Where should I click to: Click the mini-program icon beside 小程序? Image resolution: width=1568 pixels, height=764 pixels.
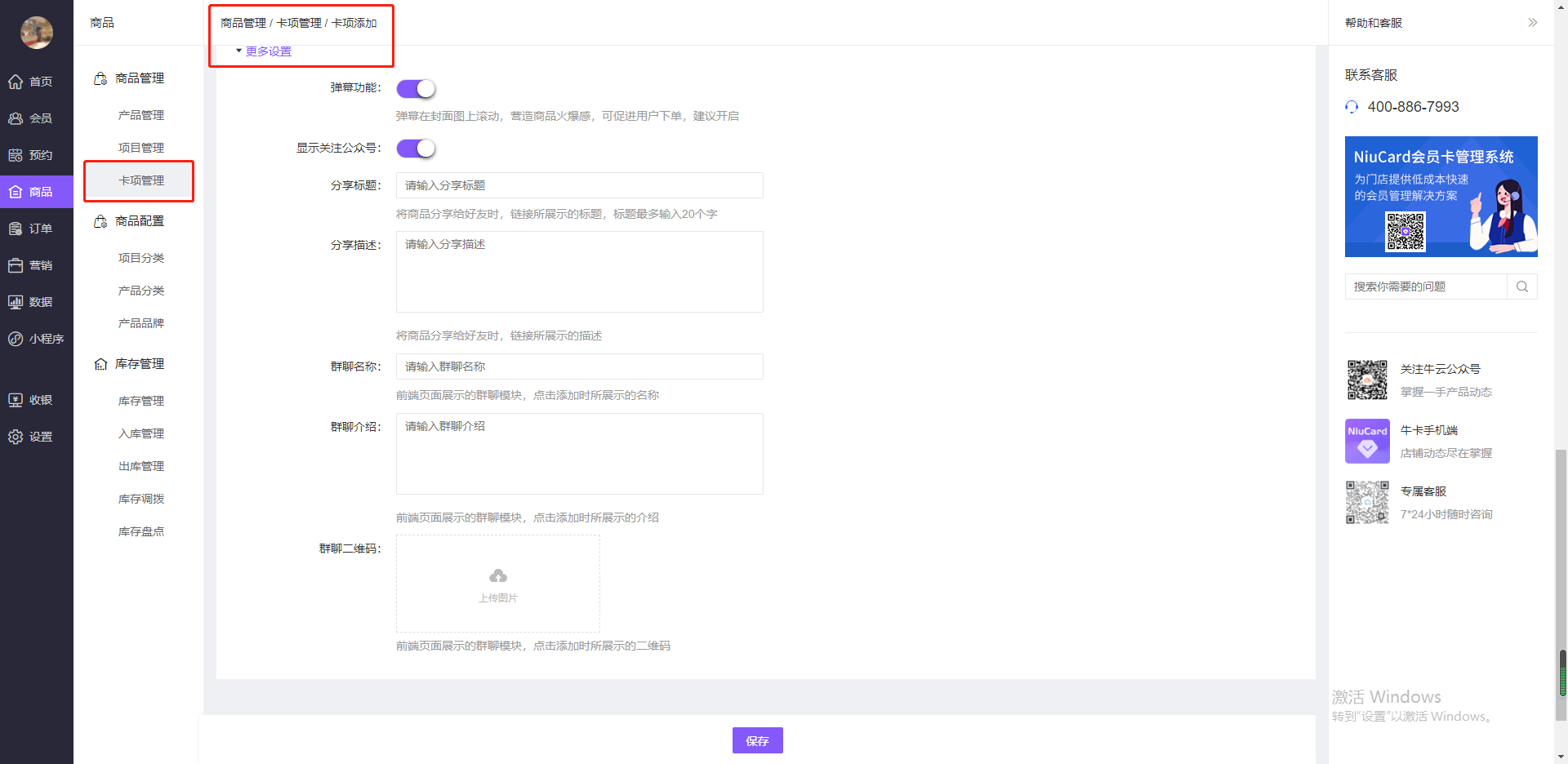coord(16,339)
